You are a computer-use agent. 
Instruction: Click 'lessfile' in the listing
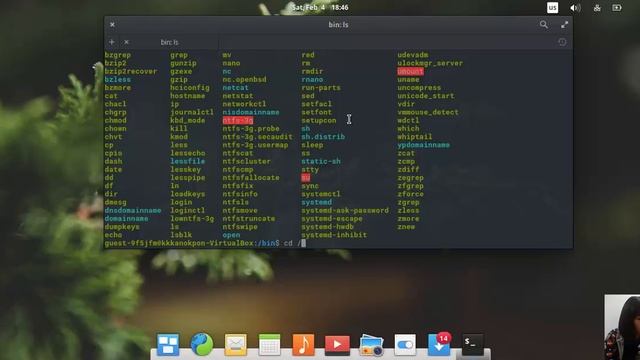188,161
